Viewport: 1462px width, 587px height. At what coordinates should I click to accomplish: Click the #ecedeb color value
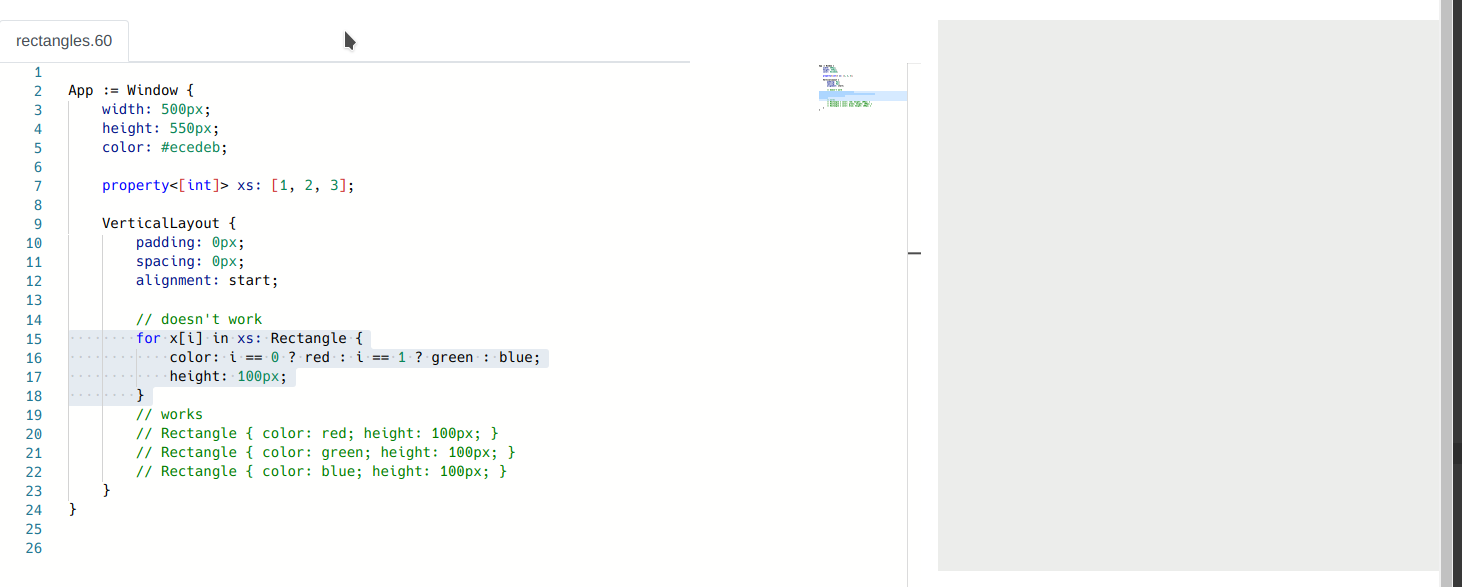190,147
